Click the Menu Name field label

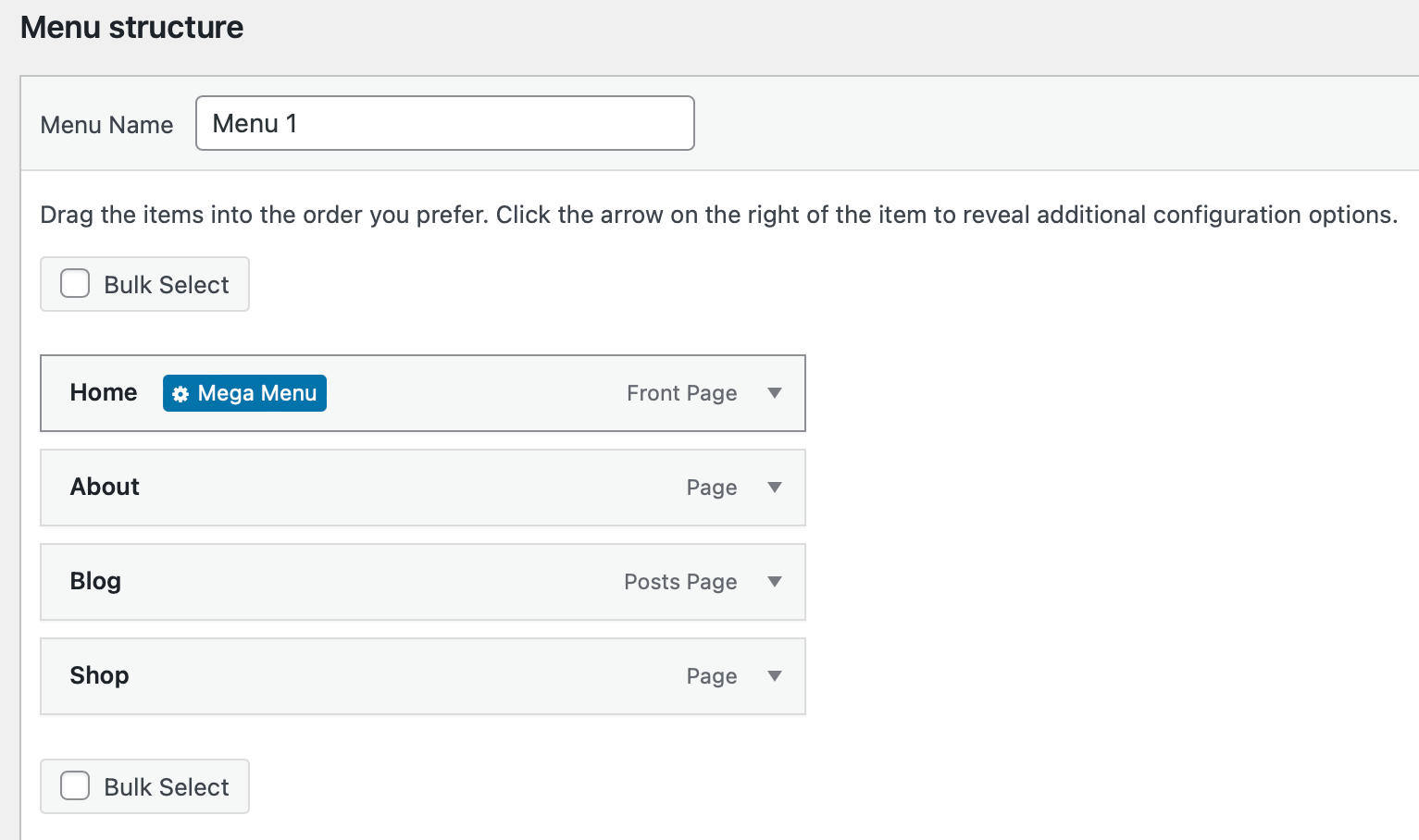[106, 125]
